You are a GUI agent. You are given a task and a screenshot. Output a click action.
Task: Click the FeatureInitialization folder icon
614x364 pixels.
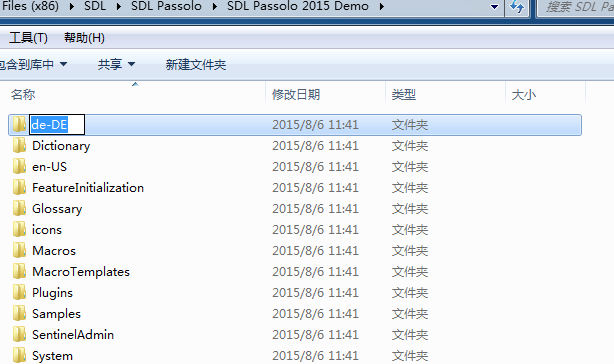click(x=19, y=187)
